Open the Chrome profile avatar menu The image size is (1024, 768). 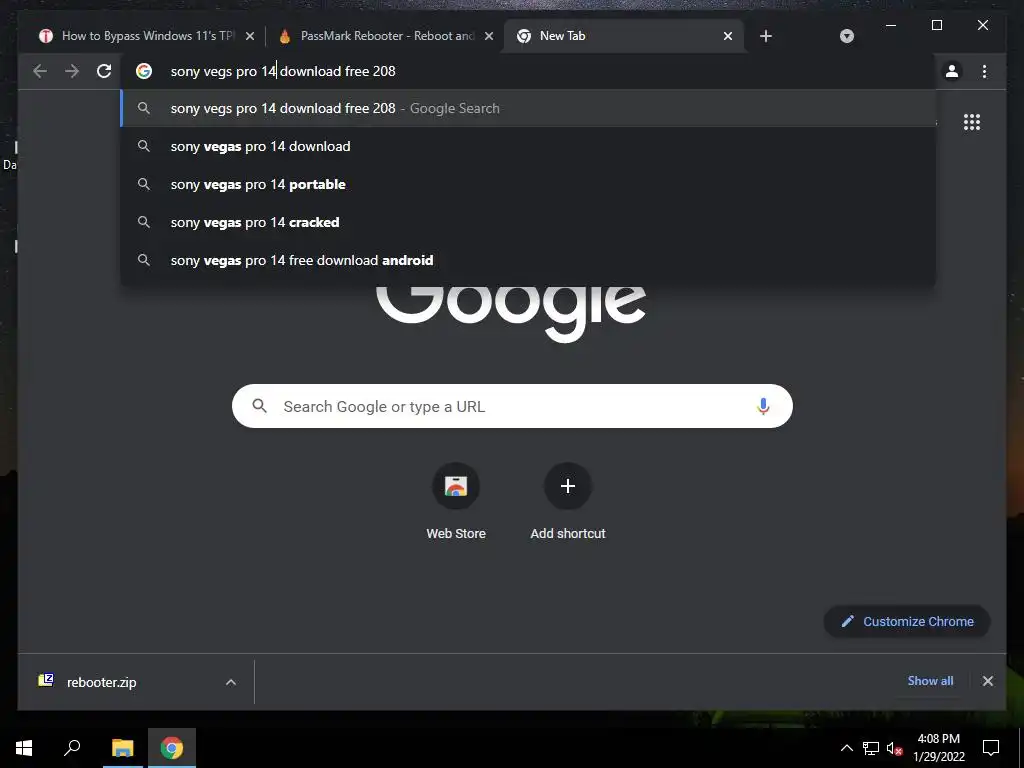pyautogui.click(x=952, y=71)
